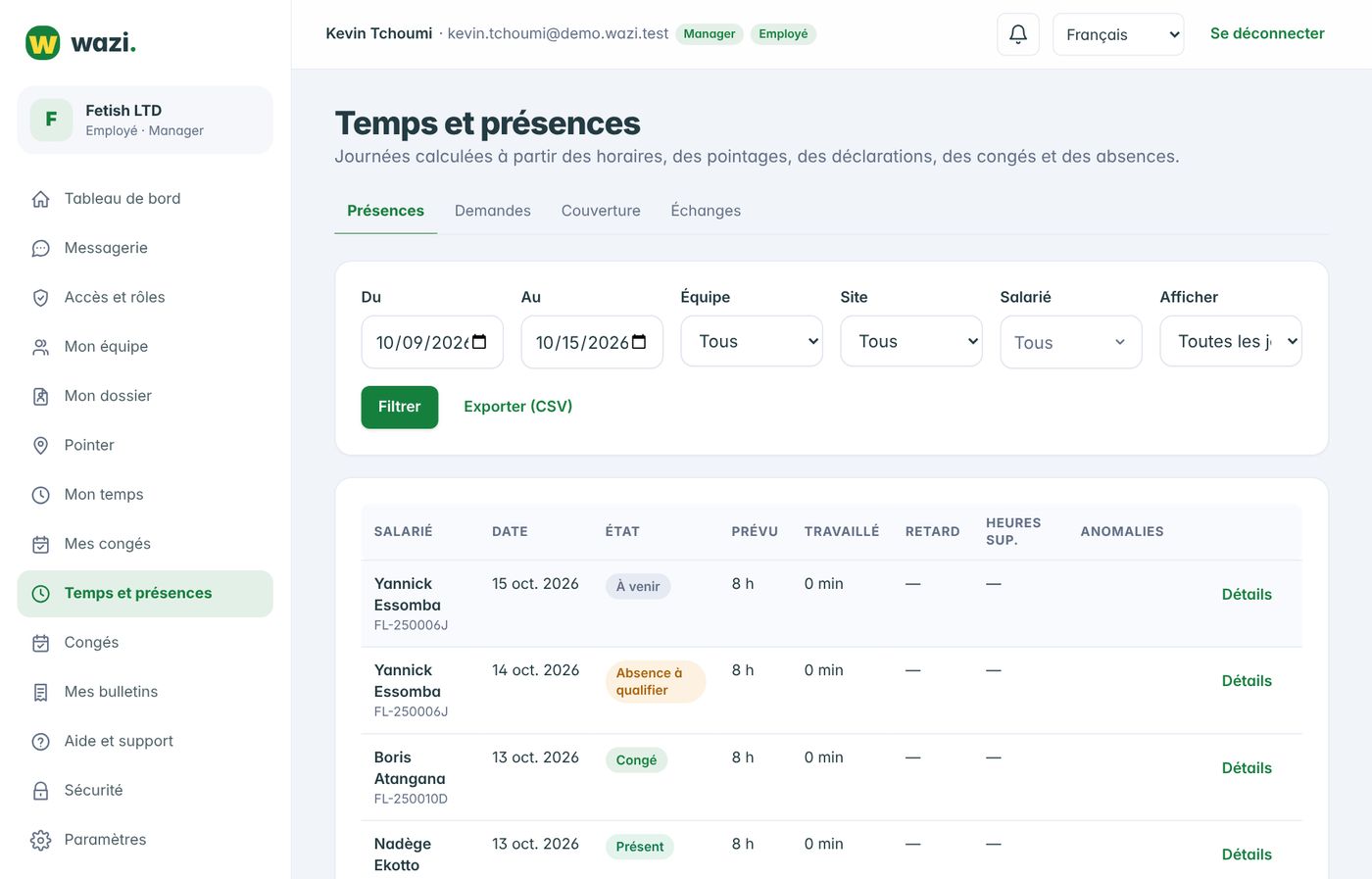Viewport: 1372px width, 879px height.
Task: Click the wazi logo icon
Action: point(42,43)
